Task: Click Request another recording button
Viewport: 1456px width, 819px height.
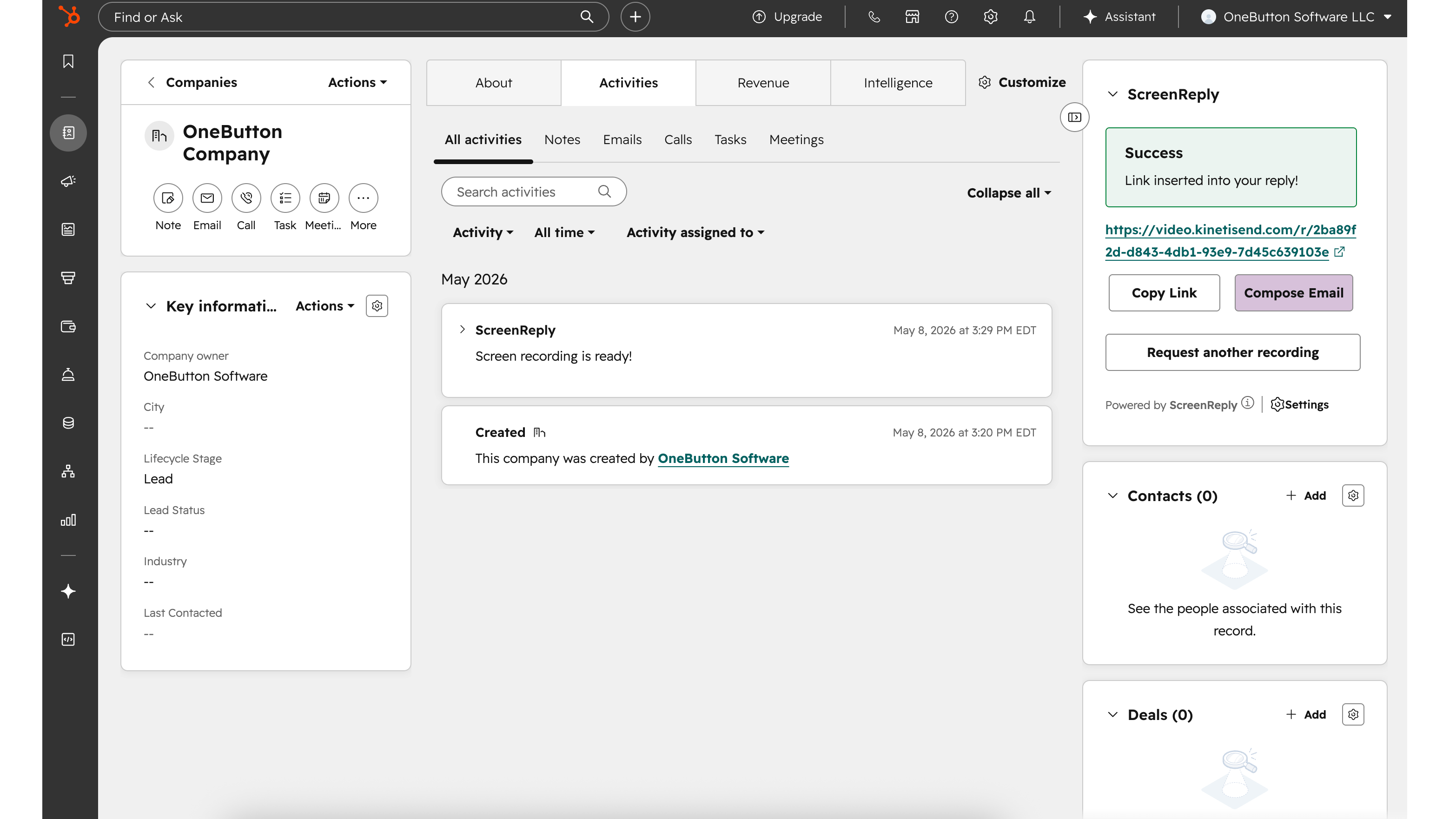Action: click(x=1232, y=352)
